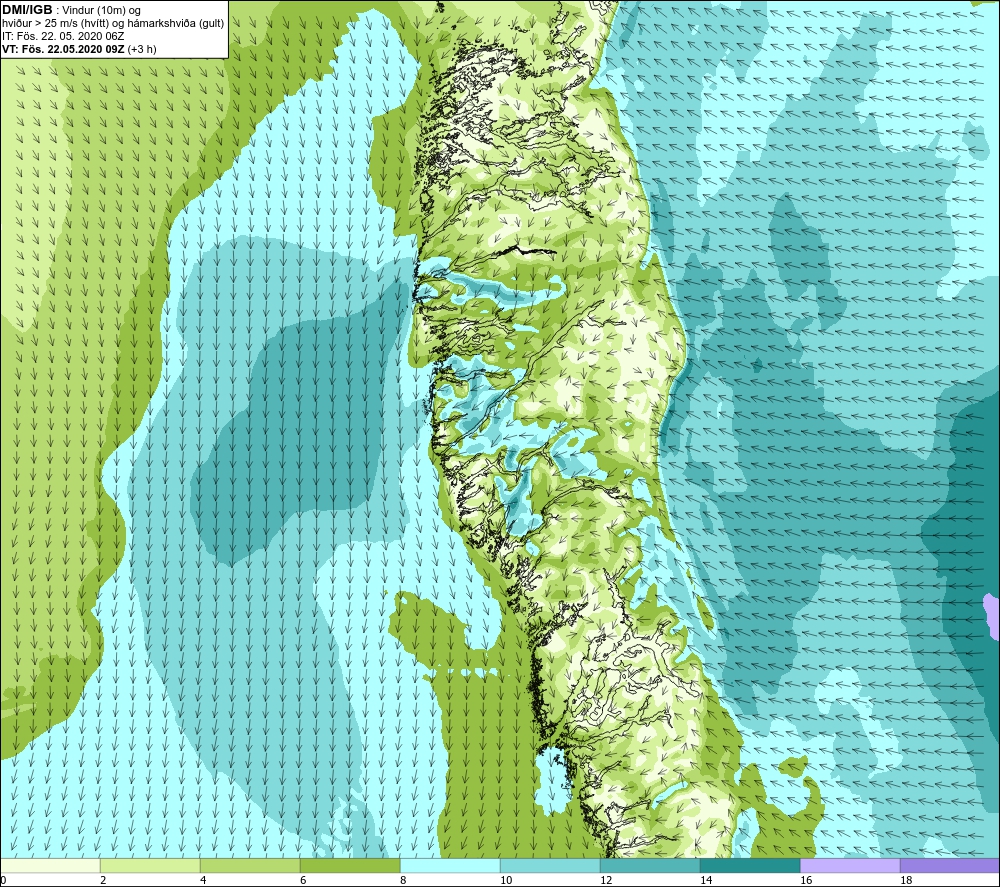Click the legend label '18'

(x=906, y=880)
